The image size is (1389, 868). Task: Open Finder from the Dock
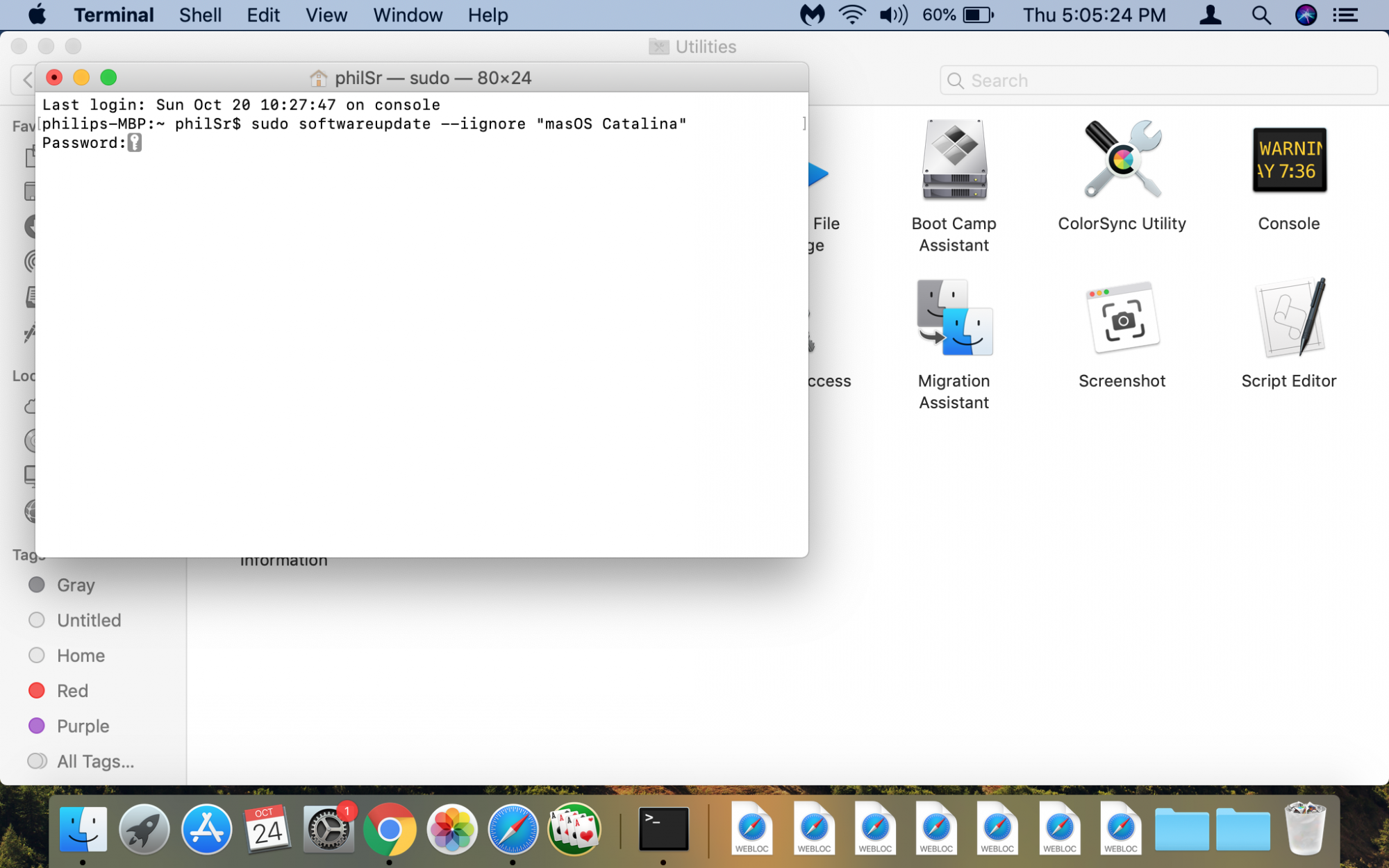point(83,829)
